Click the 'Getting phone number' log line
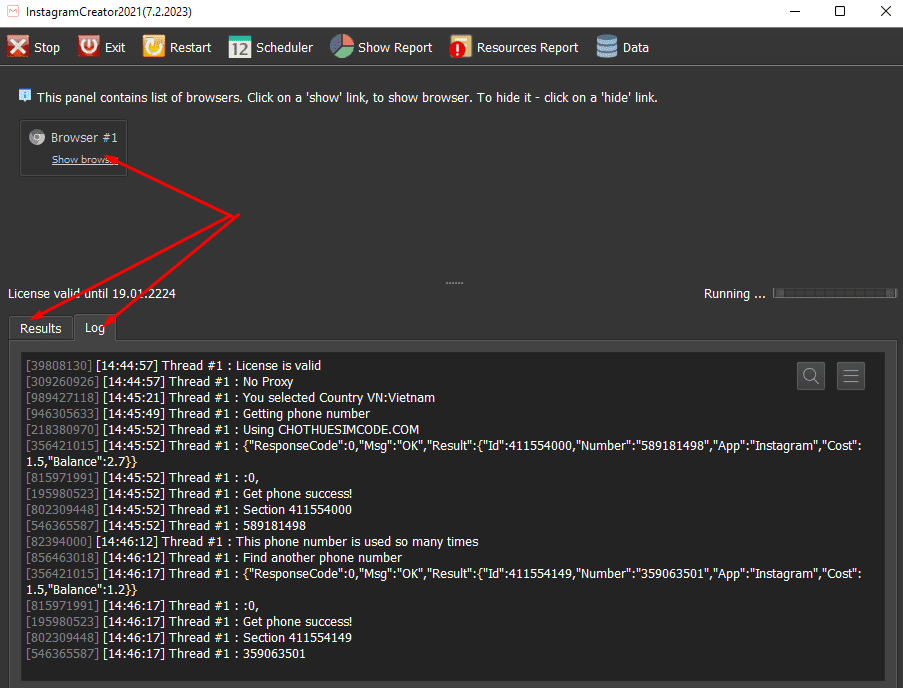This screenshot has height=688, width=903. tap(198, 414)
